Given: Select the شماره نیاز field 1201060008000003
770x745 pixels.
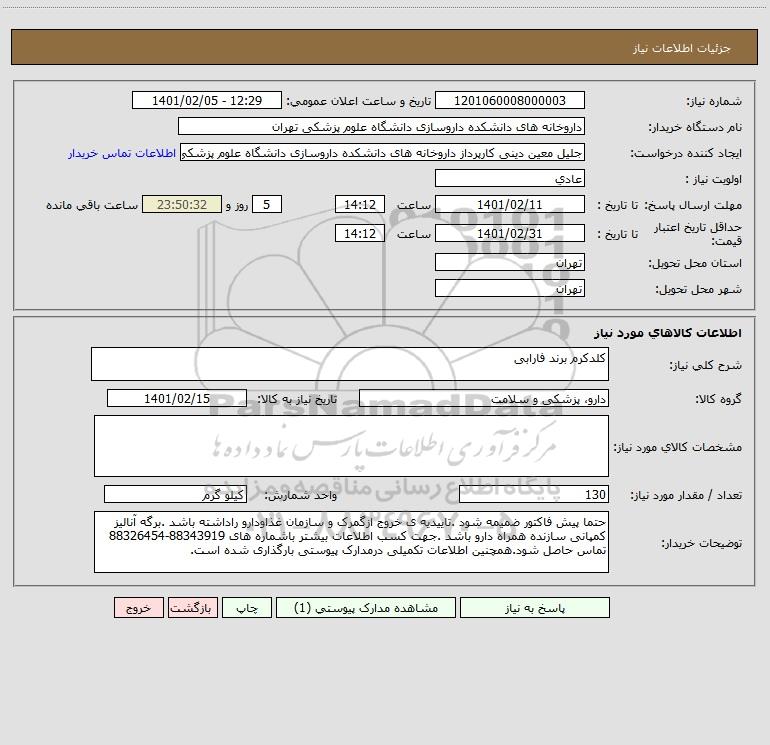Looking at the screenshot, I should pyautogui.click(x=510, y=101).
